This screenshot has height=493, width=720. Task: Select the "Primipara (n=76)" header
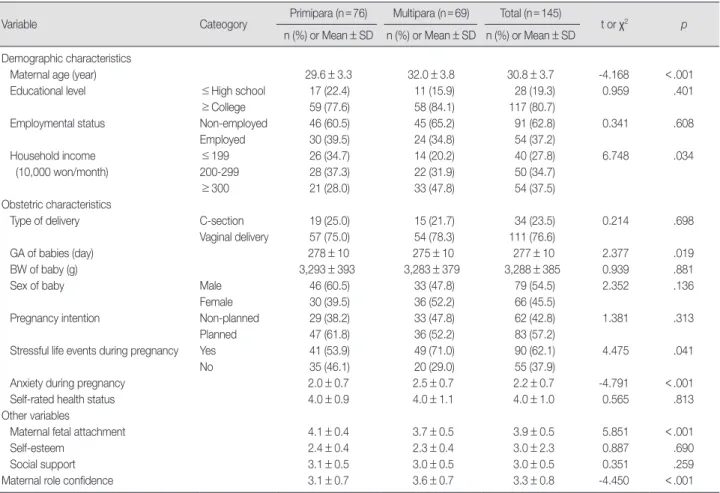(328, 13)
